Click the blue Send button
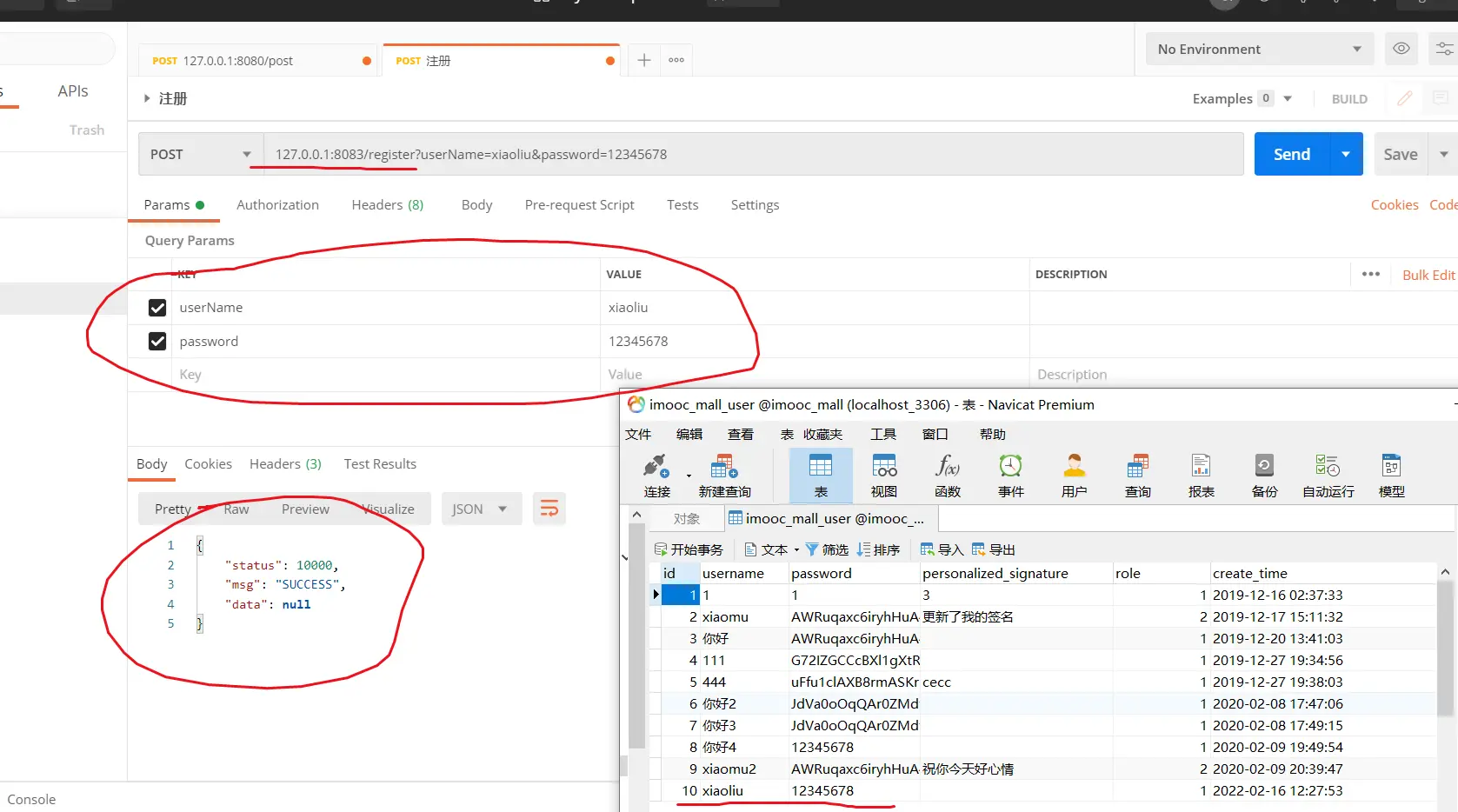Screen dimensions: 1458x812 coord(1291,155)
